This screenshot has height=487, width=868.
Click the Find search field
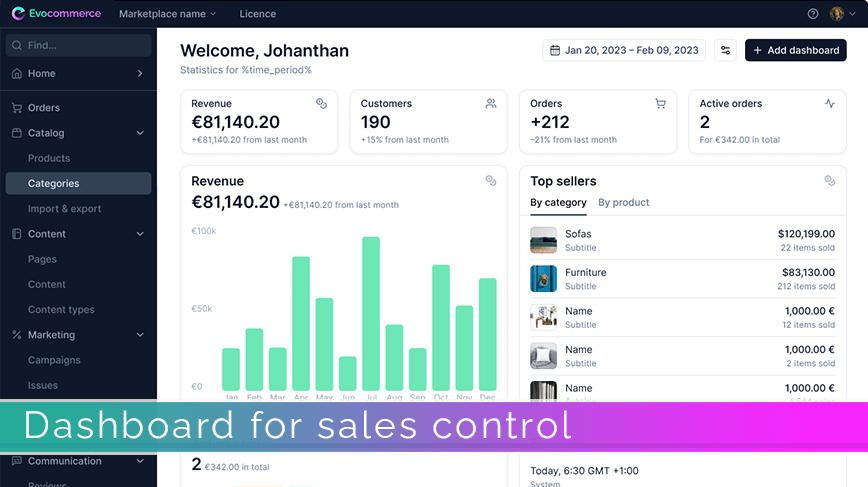click(79, 45)
